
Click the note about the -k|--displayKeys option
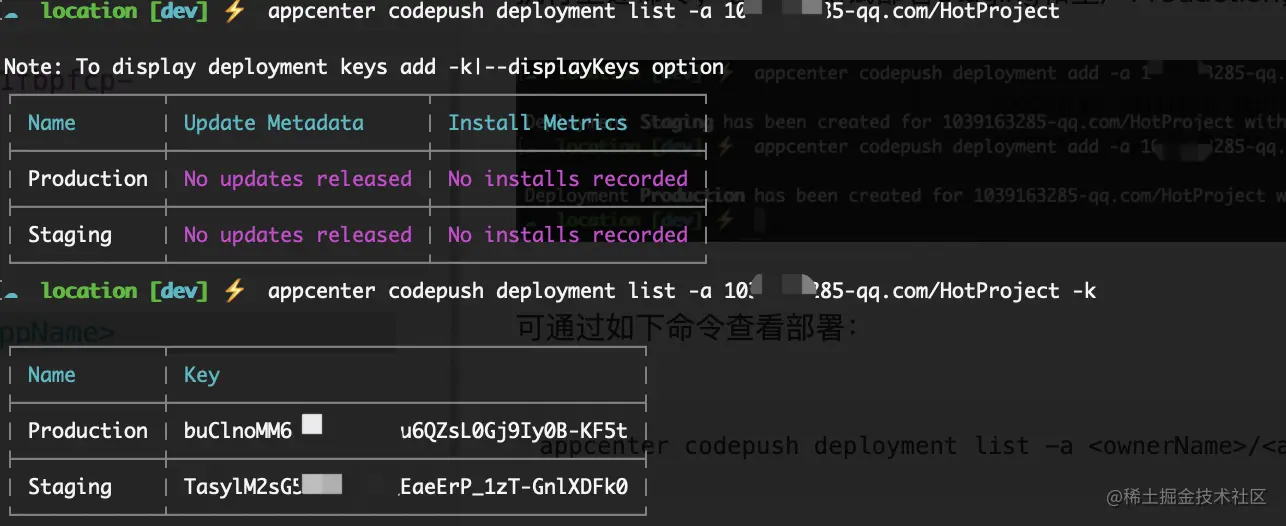click(x=364, y=67)
